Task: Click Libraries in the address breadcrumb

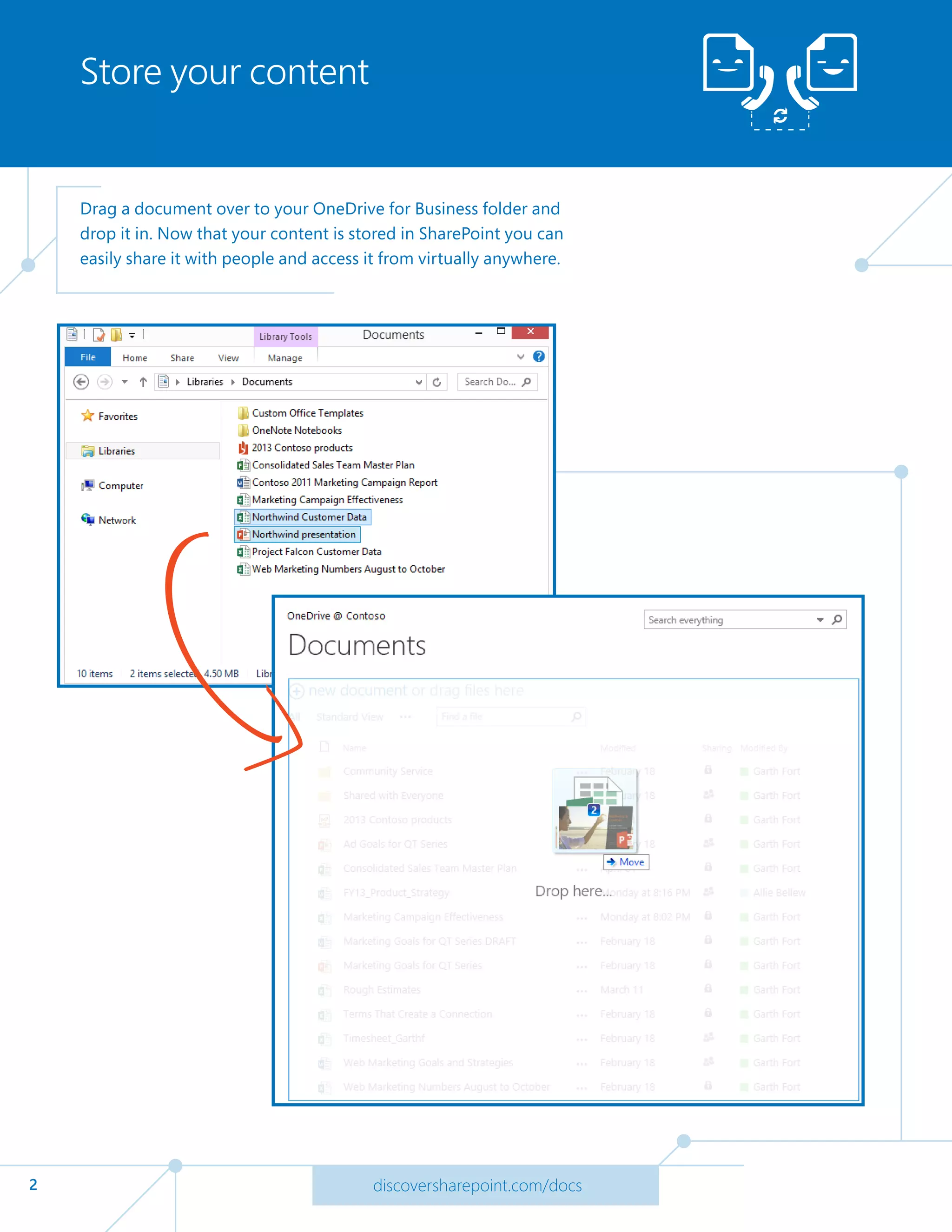Action: coord(205,382)
